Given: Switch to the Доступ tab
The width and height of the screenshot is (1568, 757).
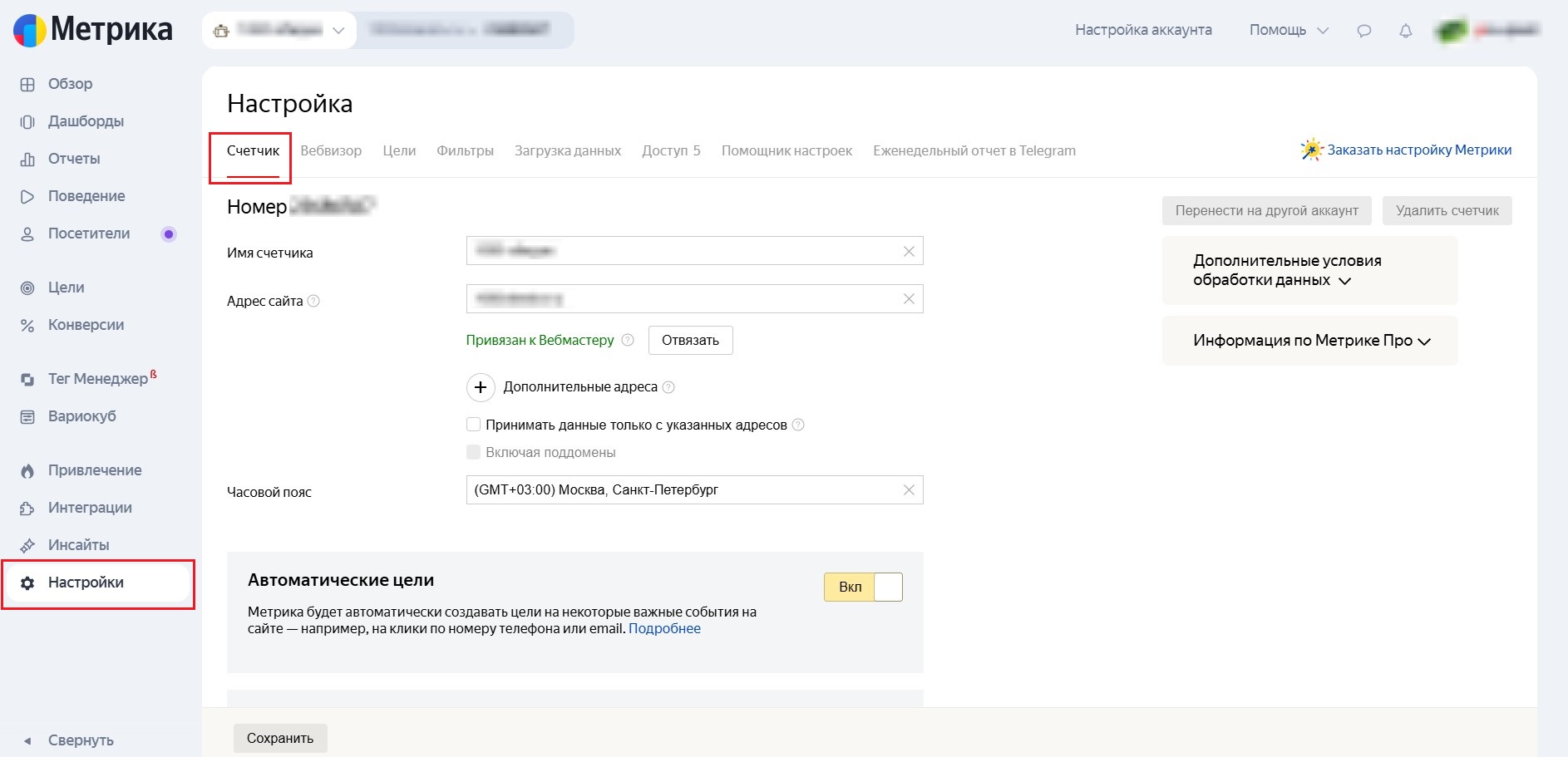Looking at the screenshot, I should tap(671, 150).
